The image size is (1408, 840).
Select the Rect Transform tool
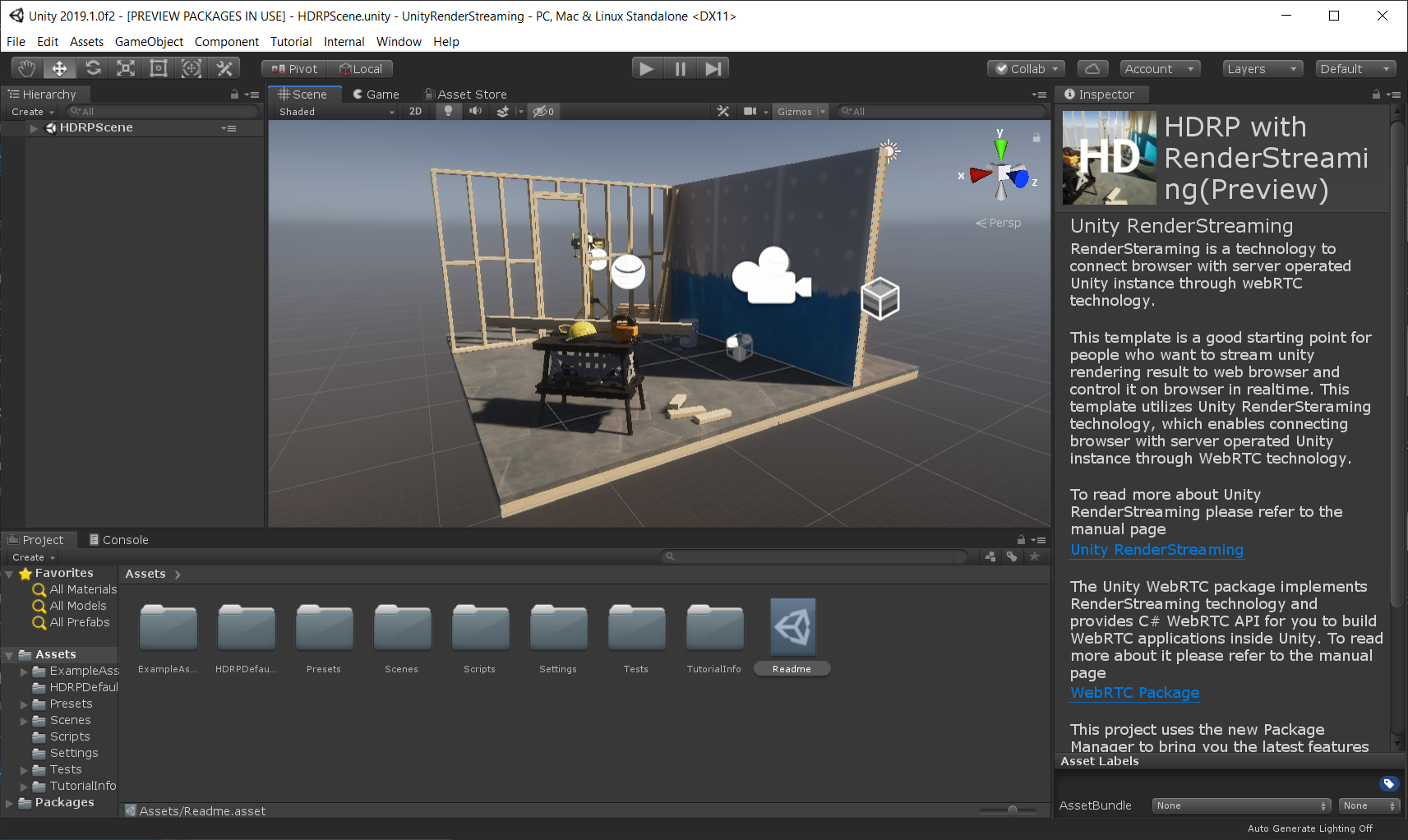click(x=159, y=68)
